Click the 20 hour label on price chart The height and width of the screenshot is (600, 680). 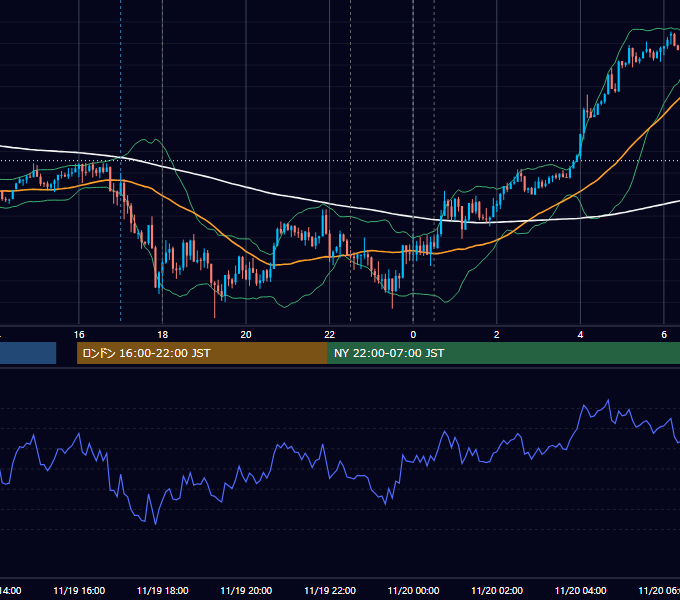click(x=246, y=335)
